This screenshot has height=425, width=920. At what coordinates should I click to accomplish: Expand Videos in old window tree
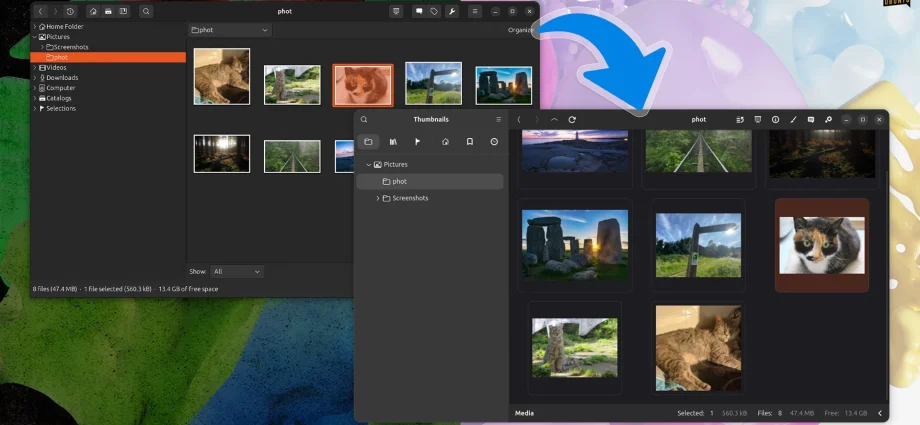[x=35, y=68]
